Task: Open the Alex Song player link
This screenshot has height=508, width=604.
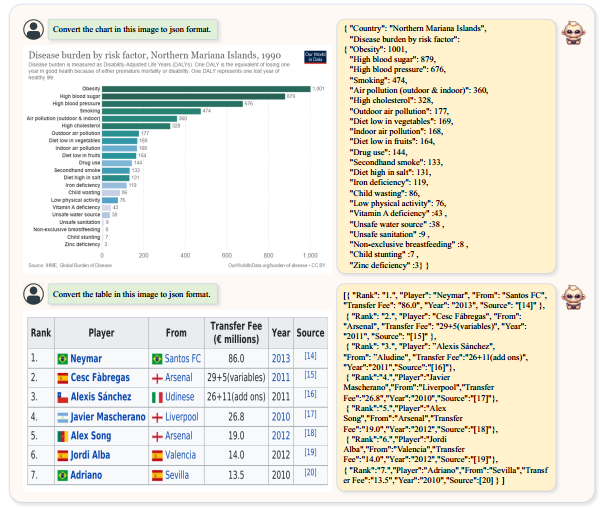Action: [91, 436]
